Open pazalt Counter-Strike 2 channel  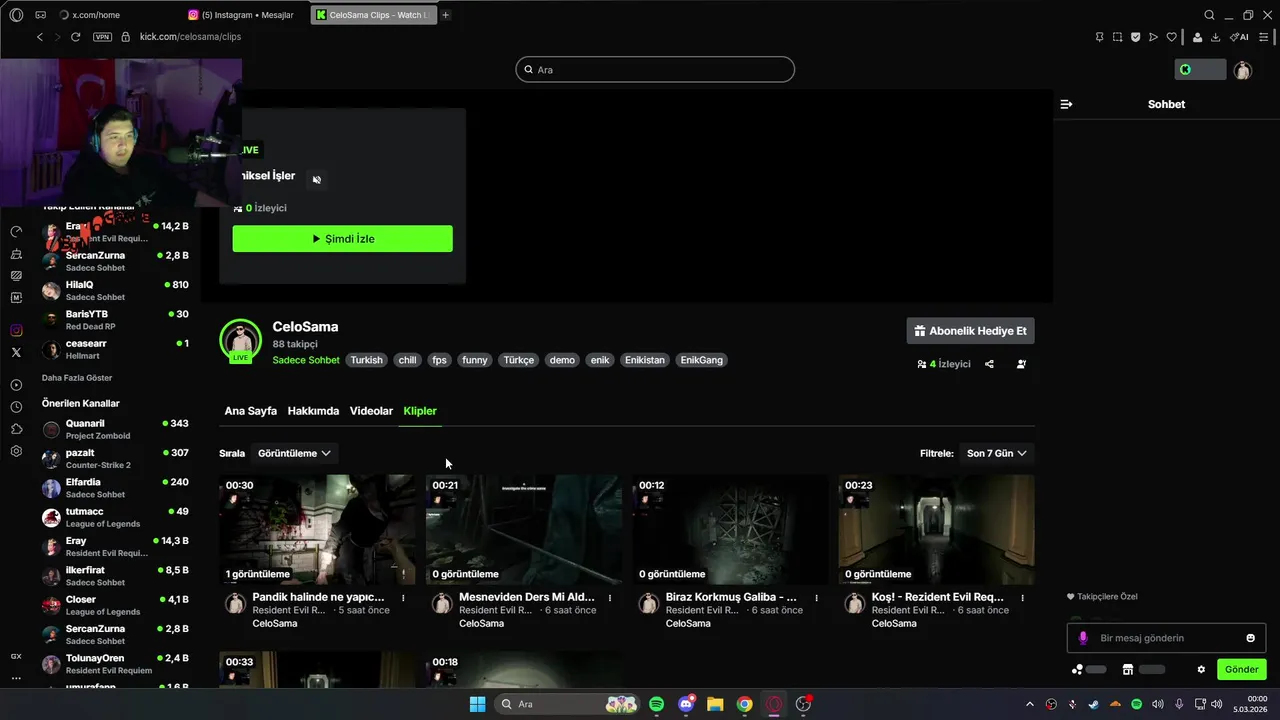point(115,459)
